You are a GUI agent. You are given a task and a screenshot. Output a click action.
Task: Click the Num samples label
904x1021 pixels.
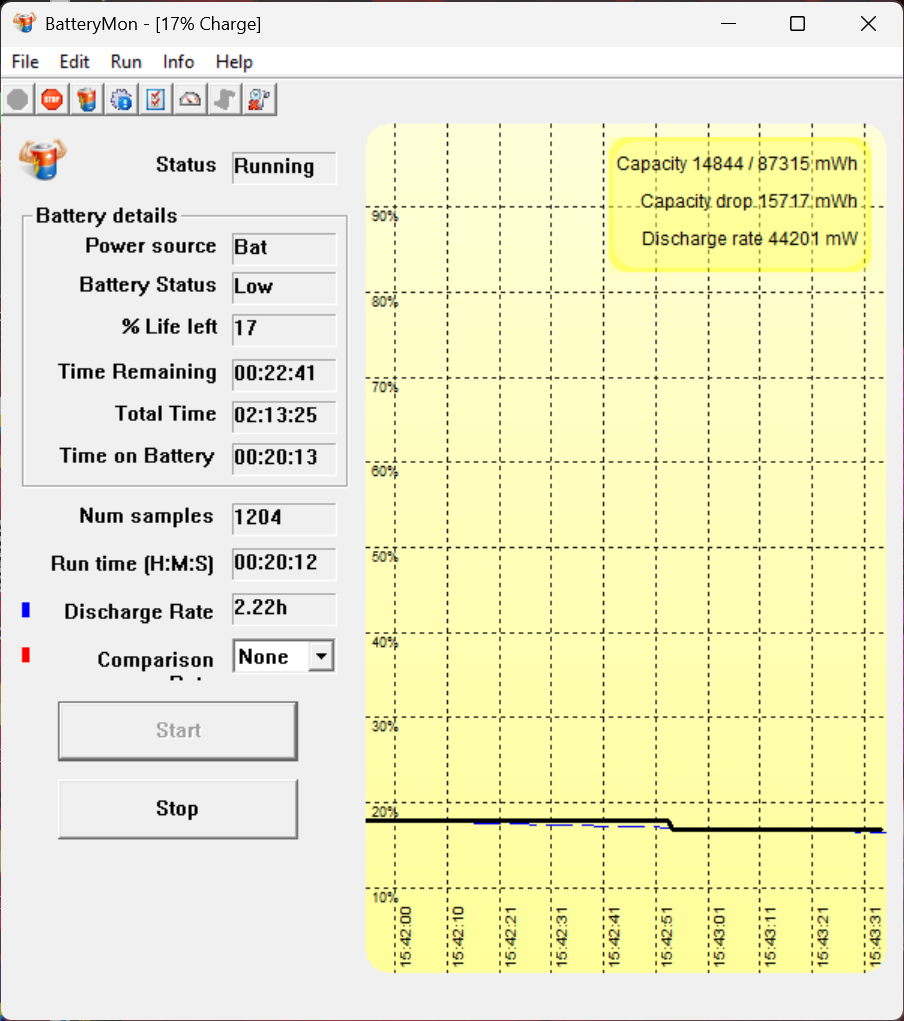click(146, 516)
